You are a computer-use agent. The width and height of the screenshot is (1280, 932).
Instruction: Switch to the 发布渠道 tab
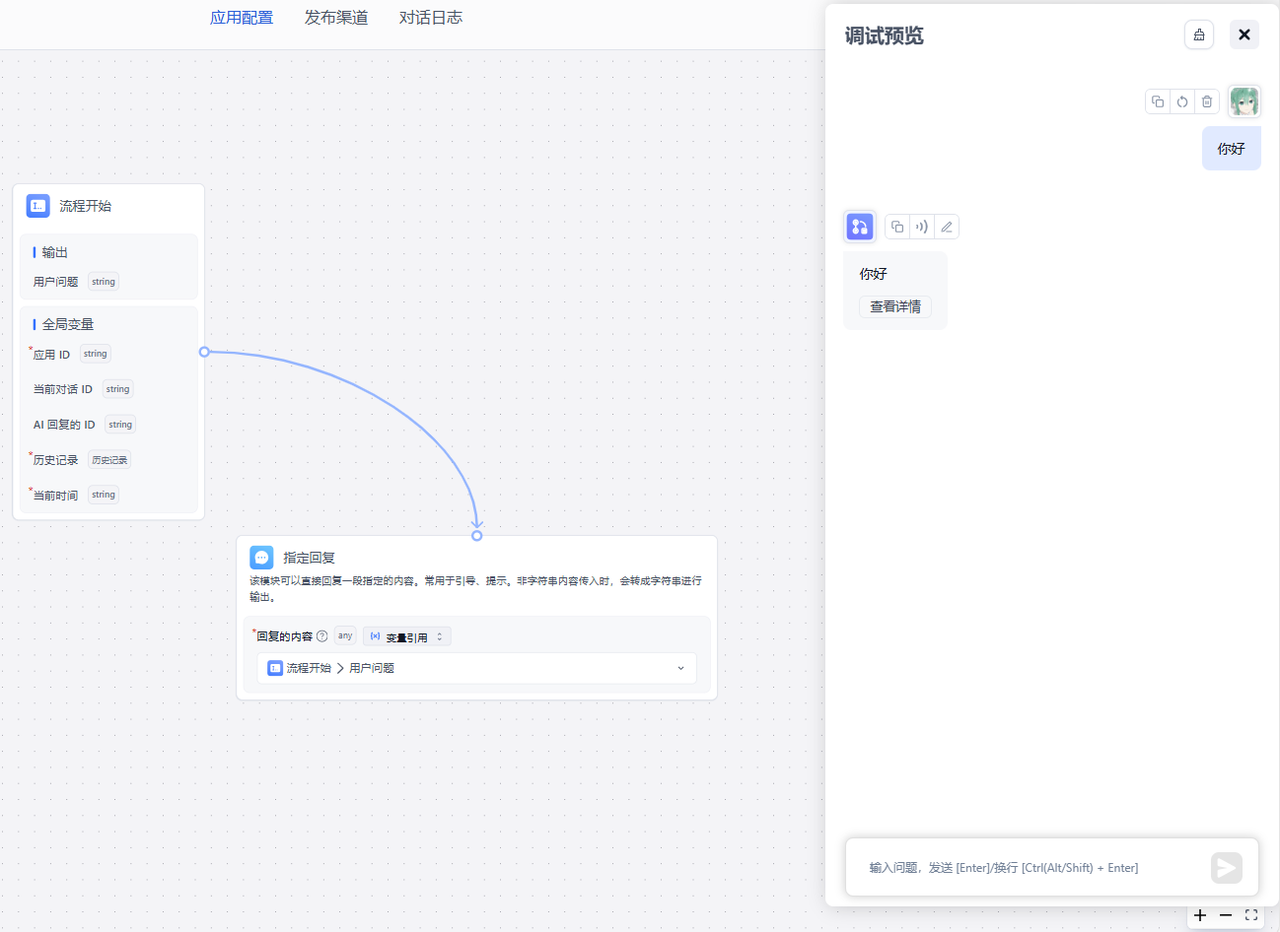coord(336,18)
